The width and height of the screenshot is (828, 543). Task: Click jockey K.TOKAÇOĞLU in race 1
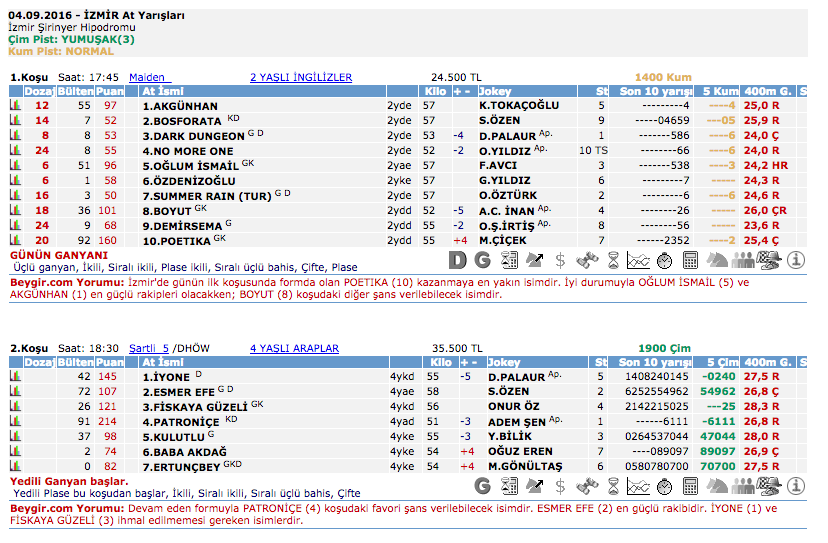(x=518, y=105)
